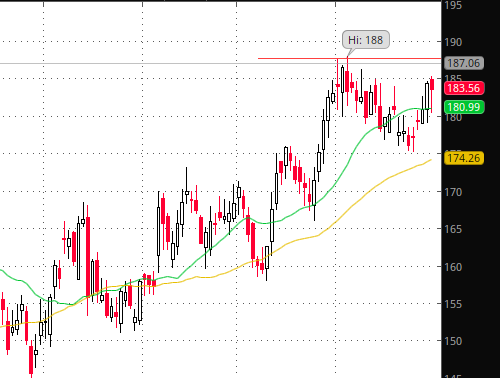Click the 190 price axis label
This screenshot has height=378, width=500.
pos(453,42)
